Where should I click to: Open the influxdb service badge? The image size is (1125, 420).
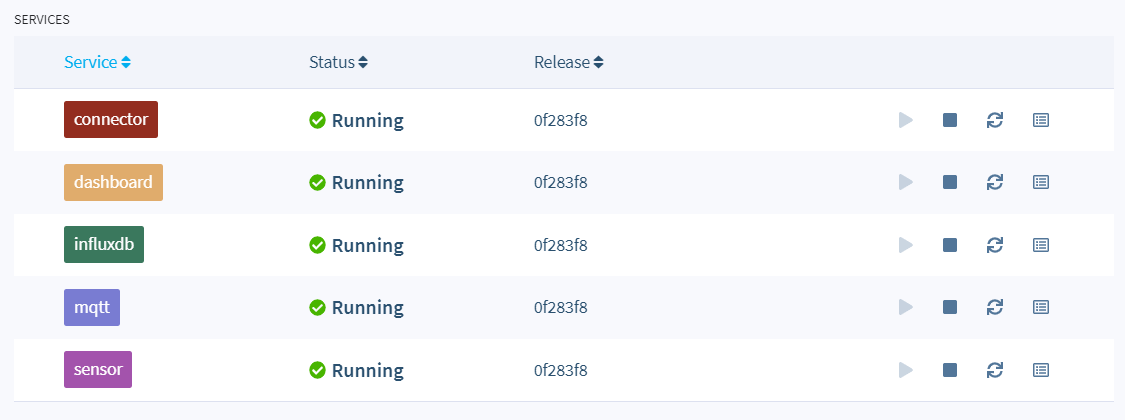coord(104,245)
